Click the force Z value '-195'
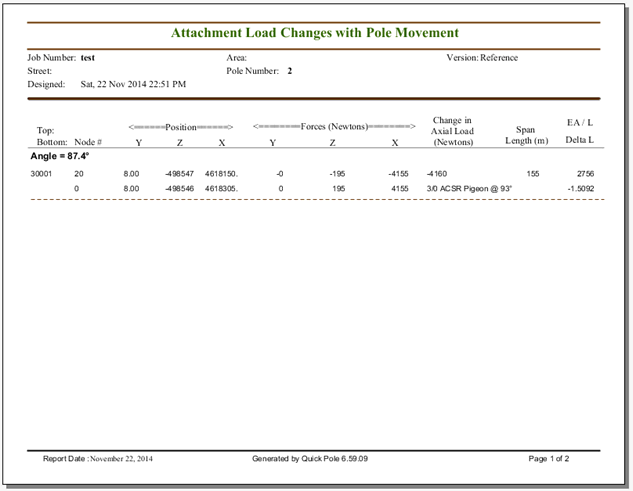633x491 pixels. [337, 174]
